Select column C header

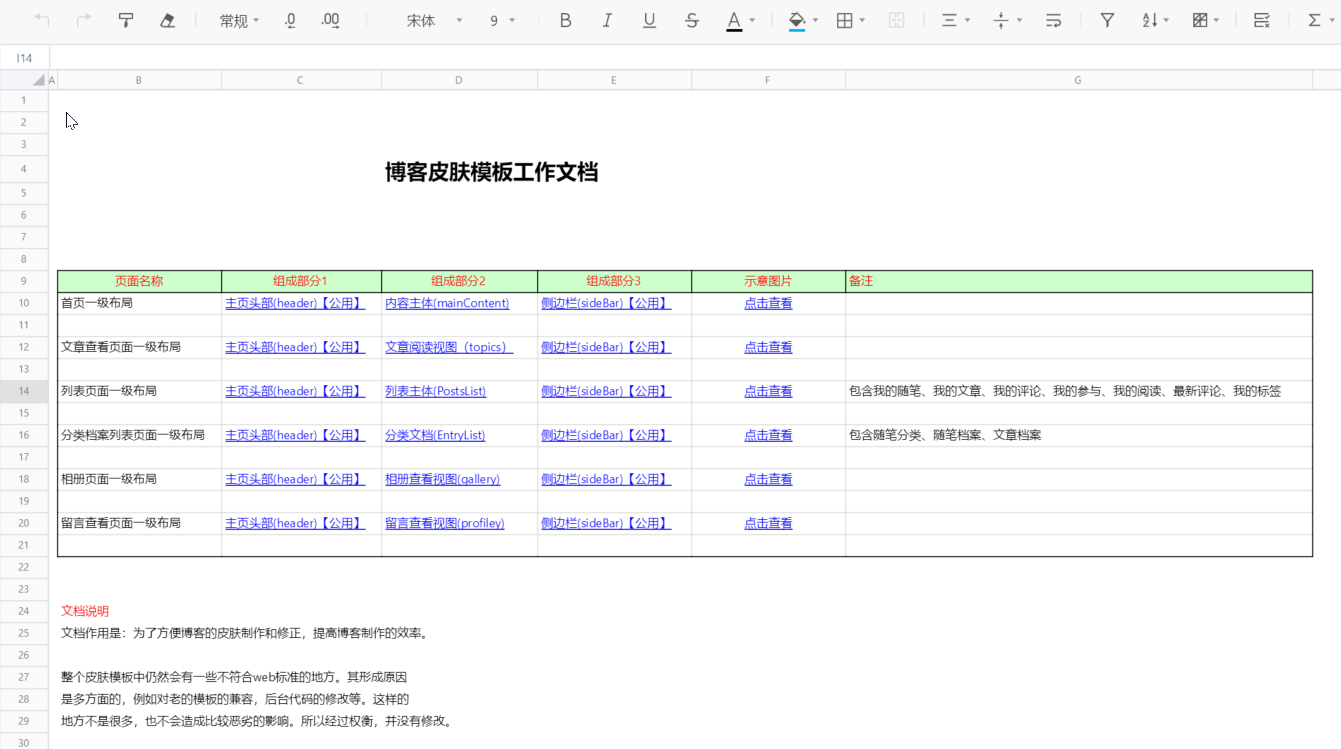(x=300, y=80)
